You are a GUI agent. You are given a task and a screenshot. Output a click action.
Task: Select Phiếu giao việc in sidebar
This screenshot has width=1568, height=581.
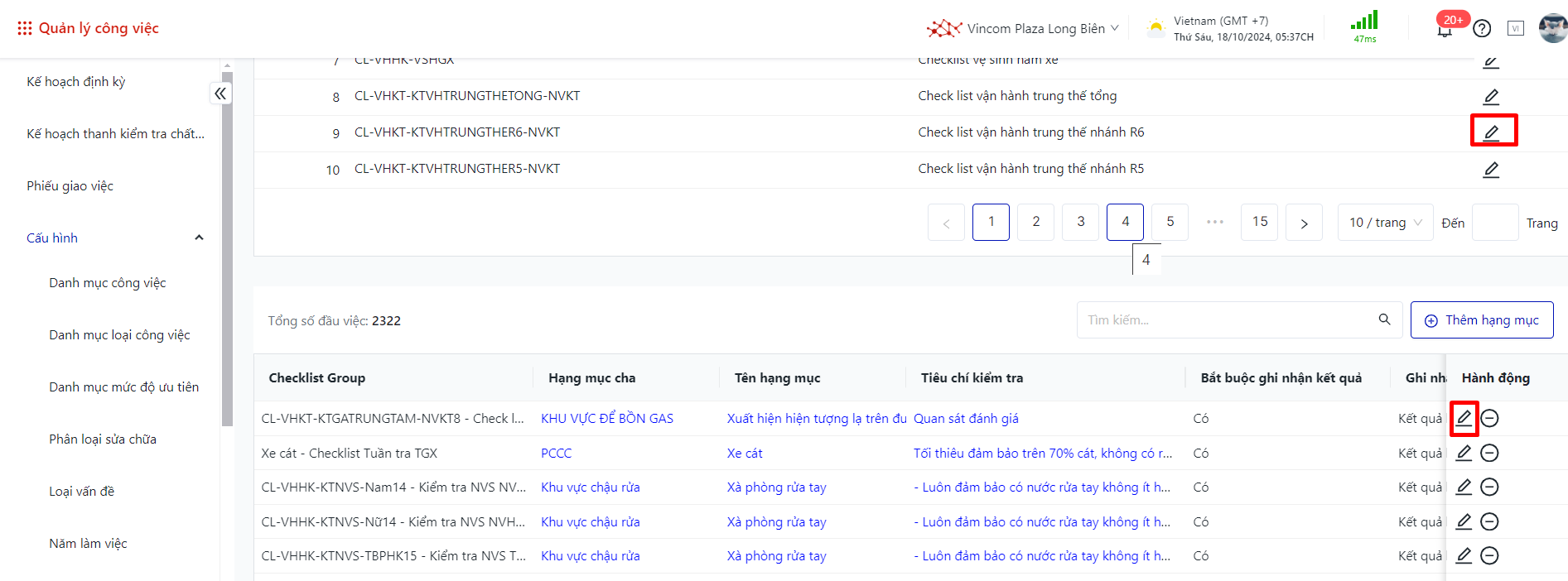pyautogui.click(x=70, y=186)
